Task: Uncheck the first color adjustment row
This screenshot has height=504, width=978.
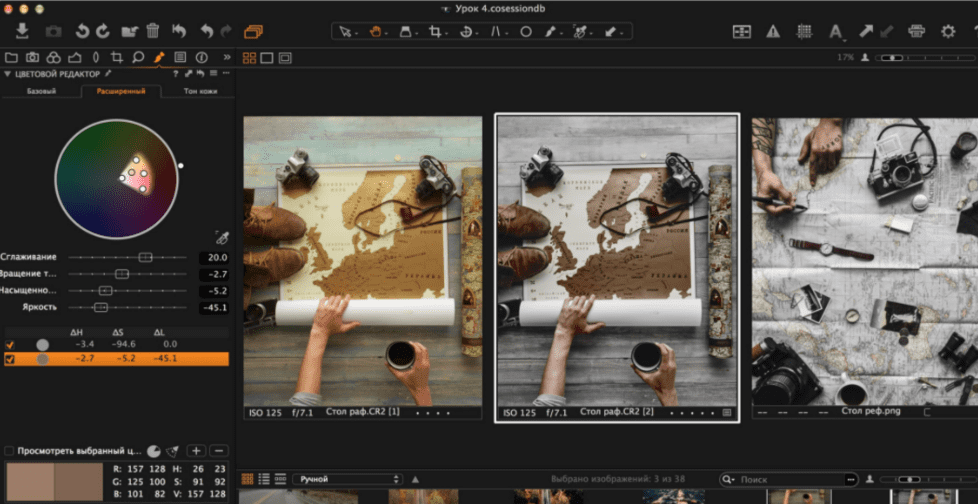Action: (x=10, y=344)
